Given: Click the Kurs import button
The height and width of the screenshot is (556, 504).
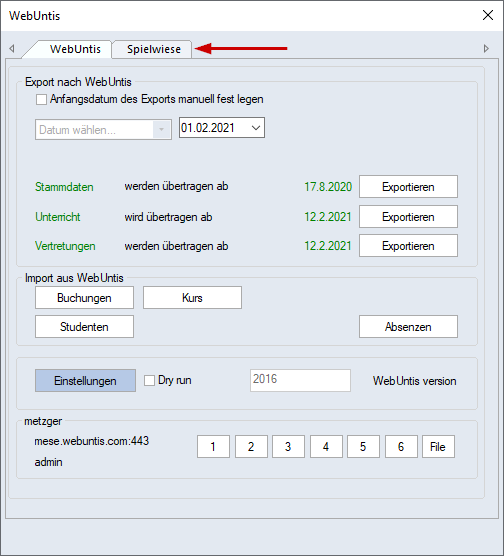Looking at the screenshot, I should click(192, 298).
